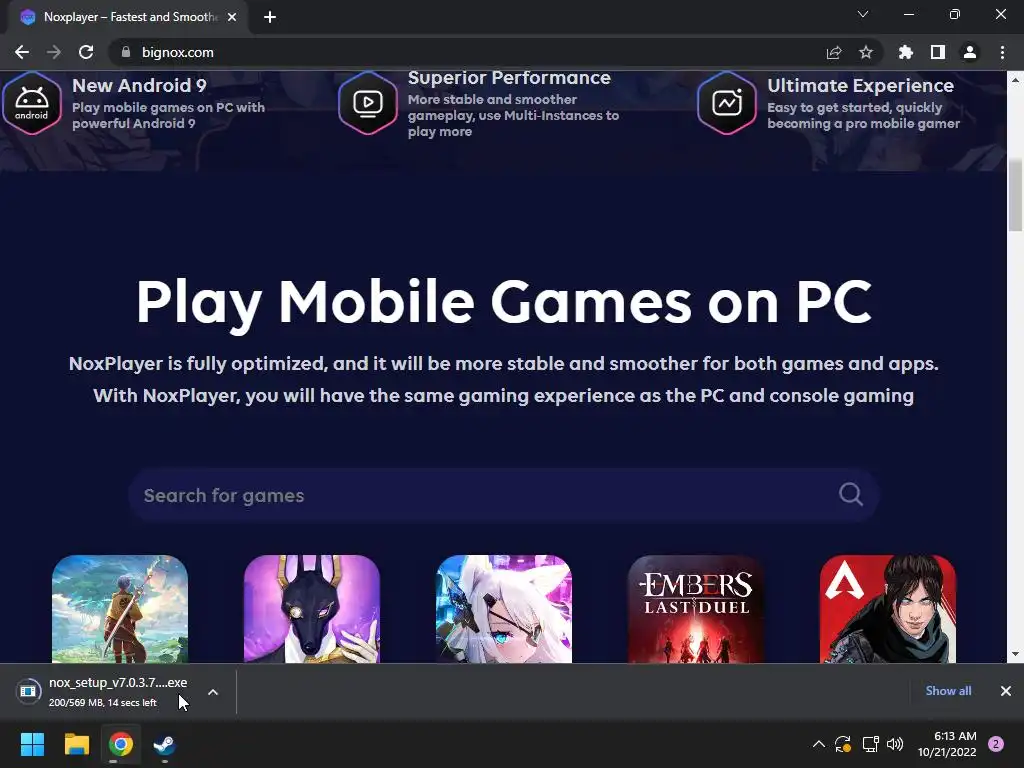Click the Play Mobile Games on PC heading

click(x=504, y=302)
